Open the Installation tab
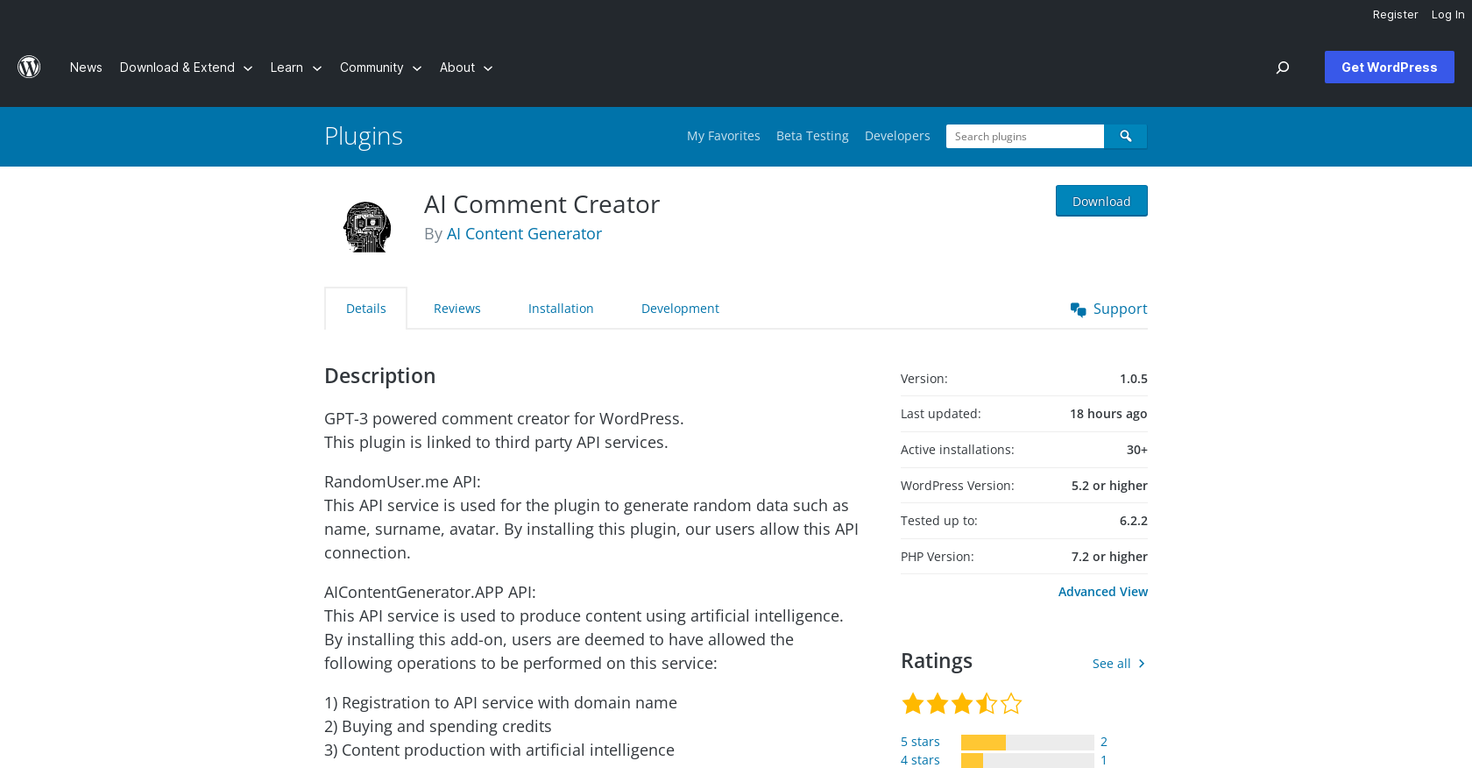The width and height of the screenshot is (1472, 768). tap(561, 308)
